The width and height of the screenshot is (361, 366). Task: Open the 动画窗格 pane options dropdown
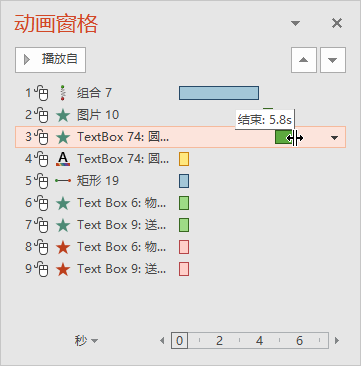[x=295, y=23]
